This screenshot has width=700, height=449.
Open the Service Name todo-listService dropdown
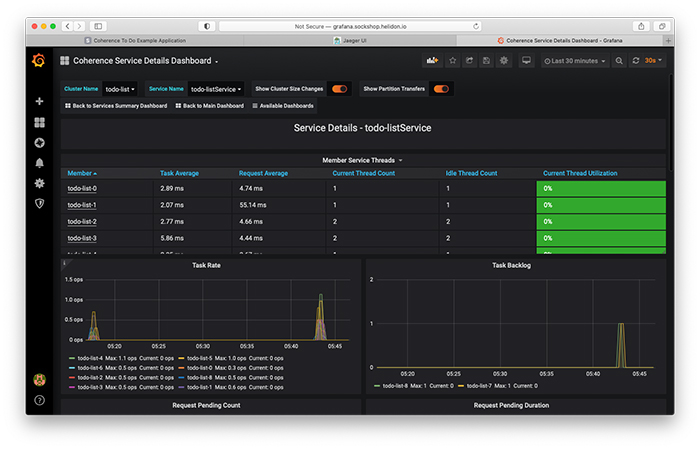tap(216, 89)
